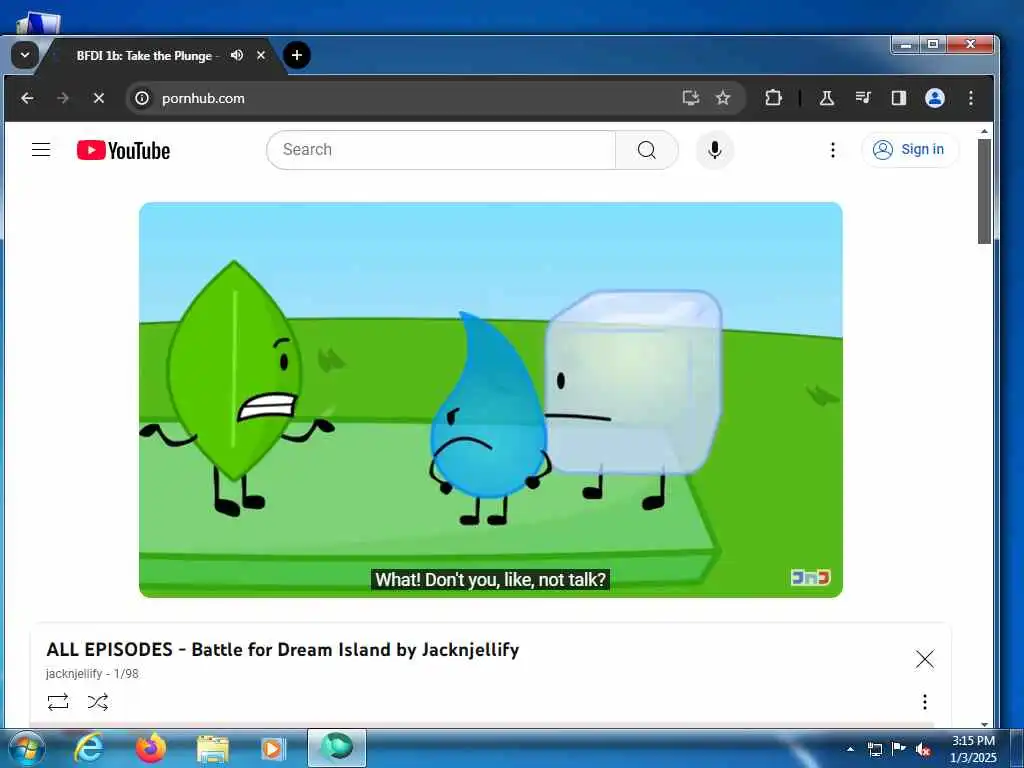Open the network tray icon
This screenshot has width=1024, height=768.
coord(874,750)
